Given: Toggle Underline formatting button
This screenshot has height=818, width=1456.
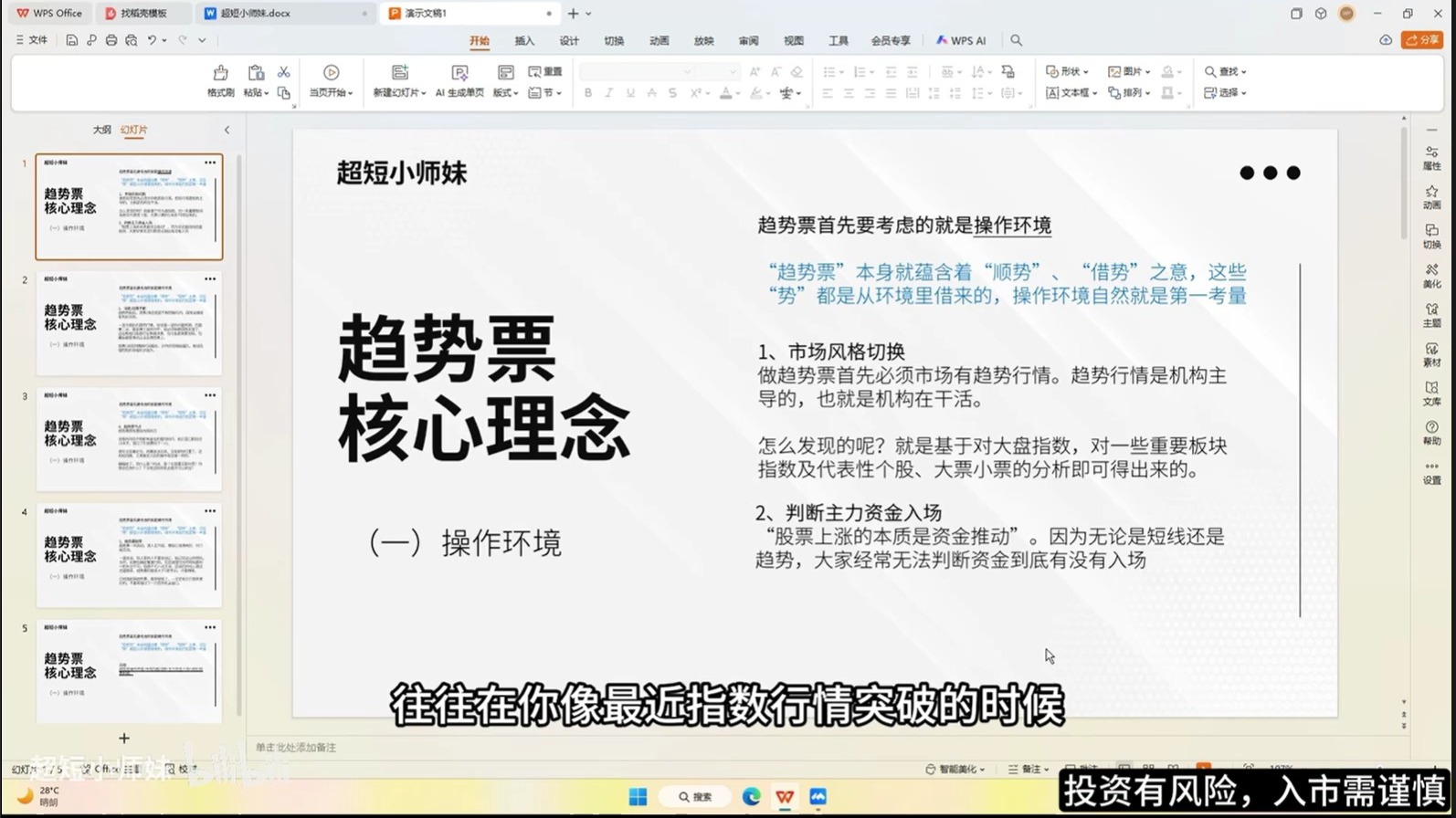Looking at the screenshot, I should [630, 93].
